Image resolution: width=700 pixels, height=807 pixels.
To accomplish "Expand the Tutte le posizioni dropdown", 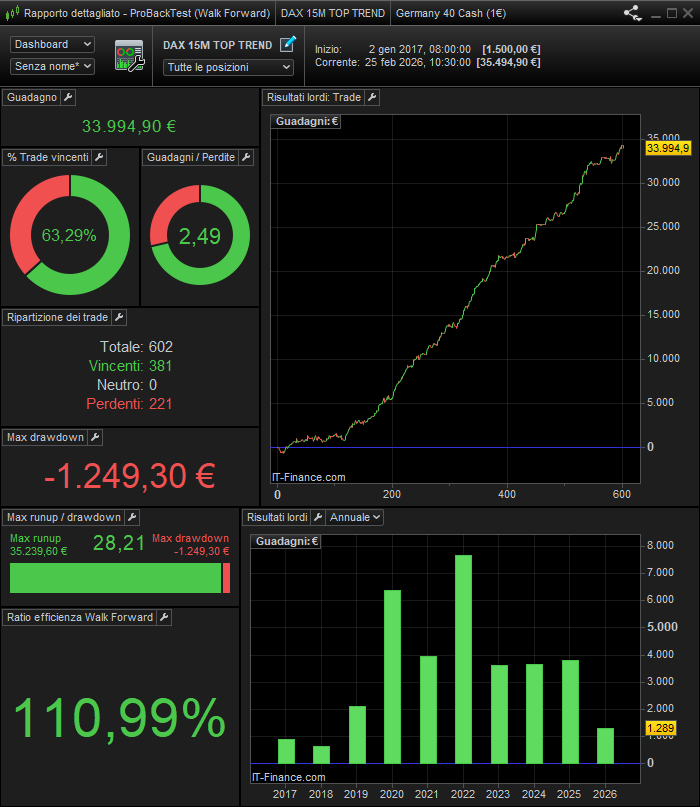I will tap(228, 67).
